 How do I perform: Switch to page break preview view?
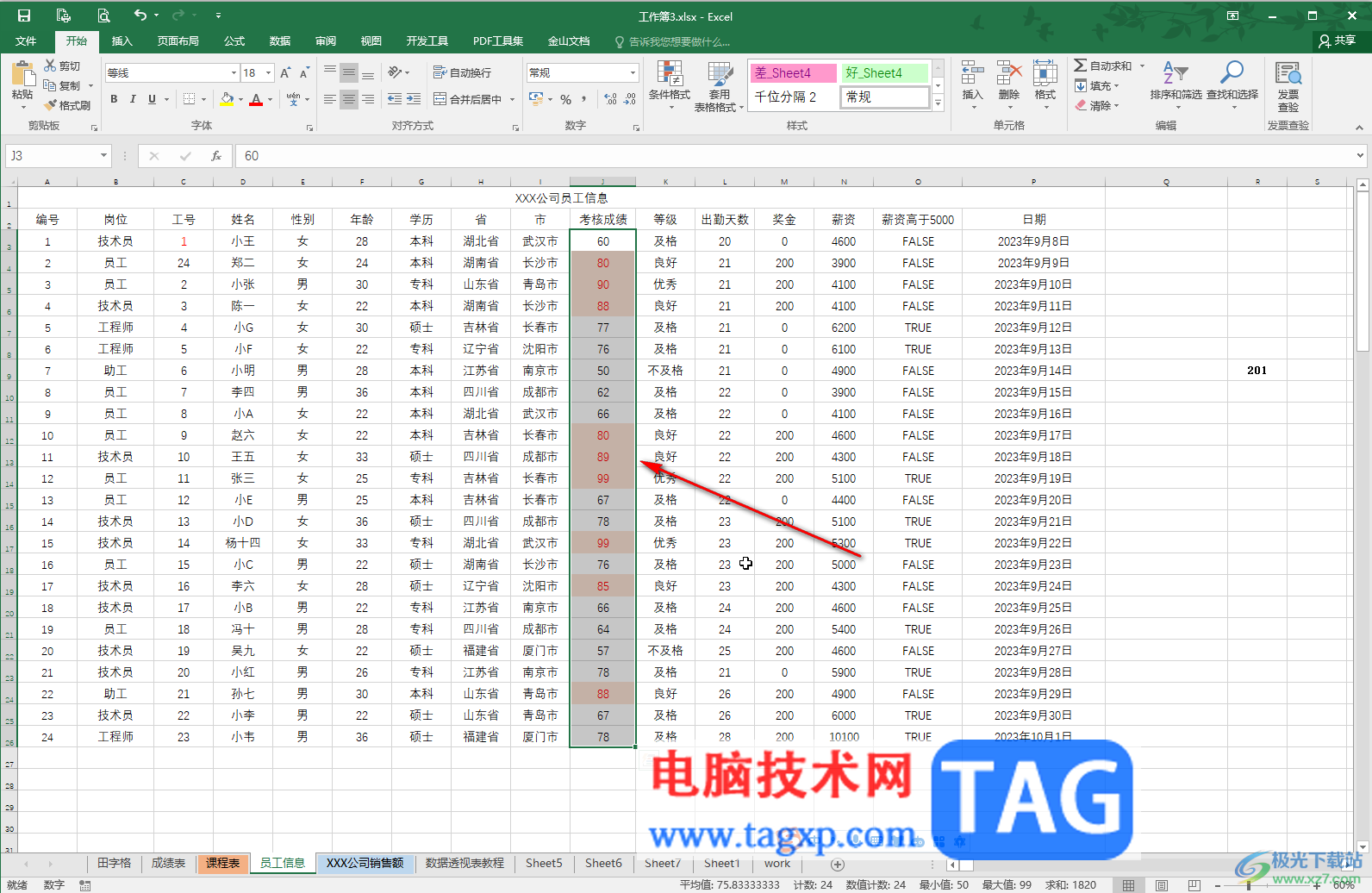point(1194,885)
